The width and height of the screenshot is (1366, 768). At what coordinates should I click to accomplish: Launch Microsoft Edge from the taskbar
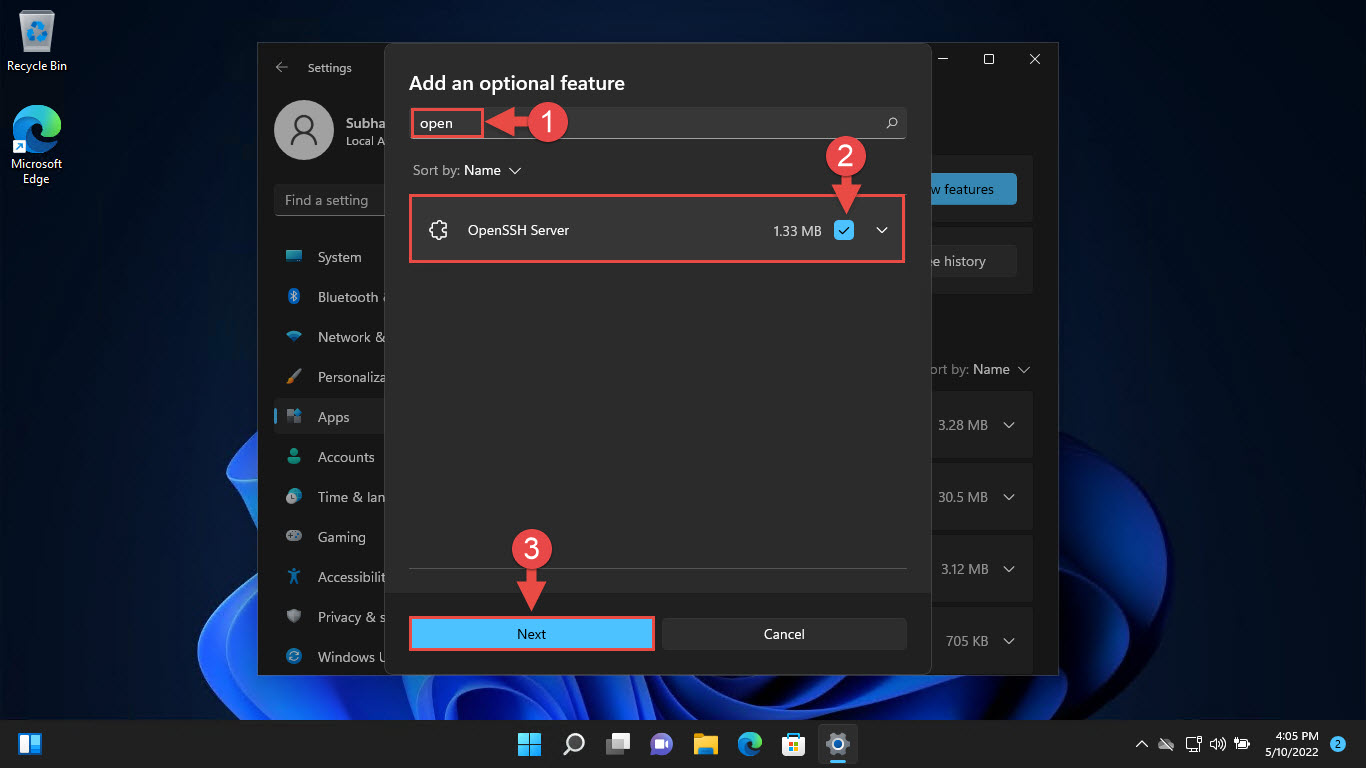click(749, 743)
